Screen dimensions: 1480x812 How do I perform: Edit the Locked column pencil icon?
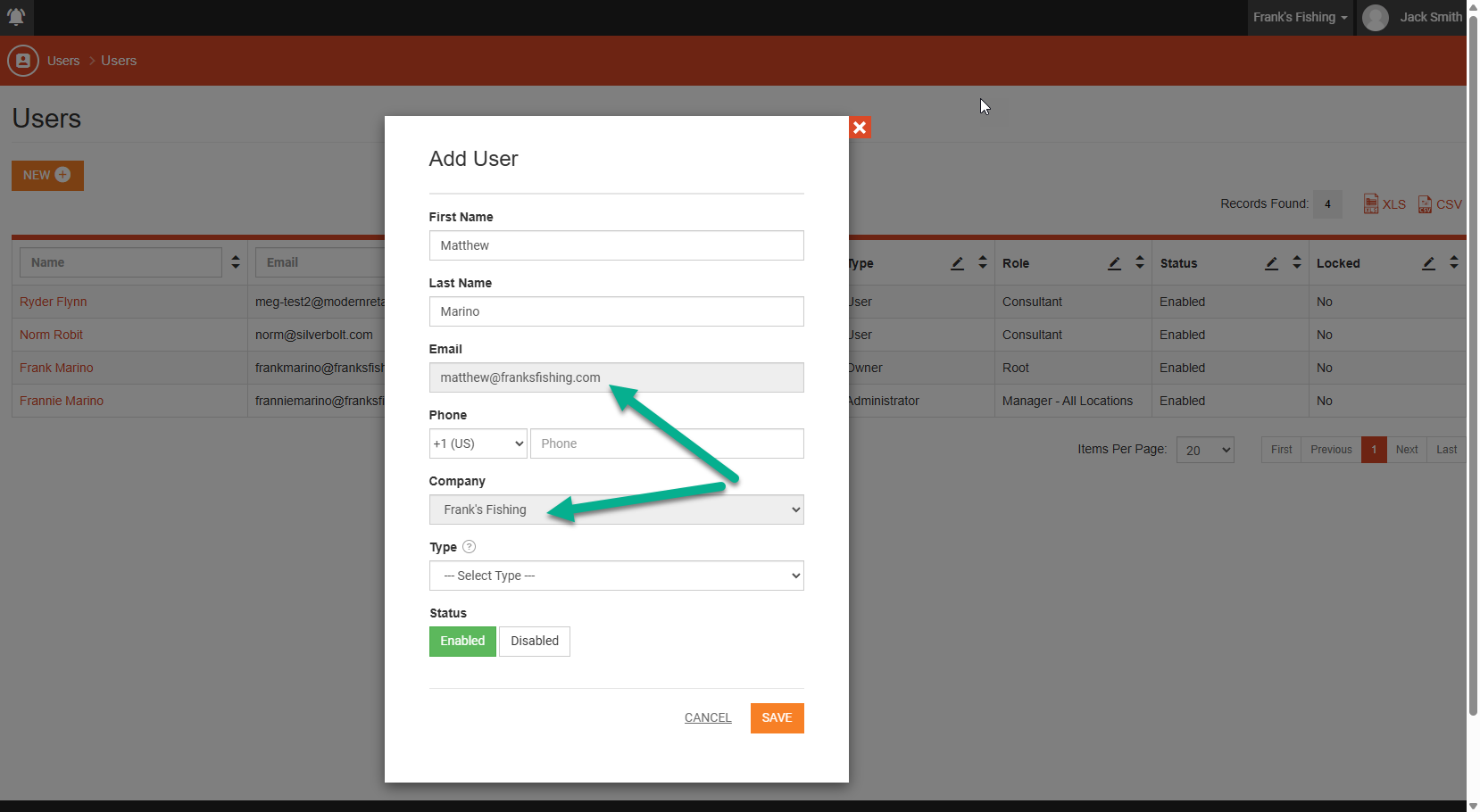coord(1428,263)
